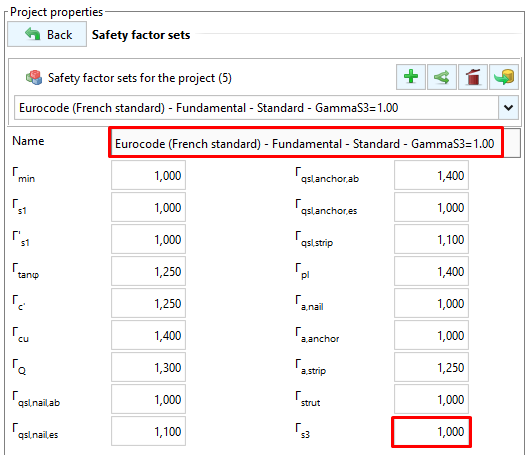The width and height of the screenshot is (526, 455).
Task: Click the Γqsl,strip value field
Action: (x=431, y=239)
